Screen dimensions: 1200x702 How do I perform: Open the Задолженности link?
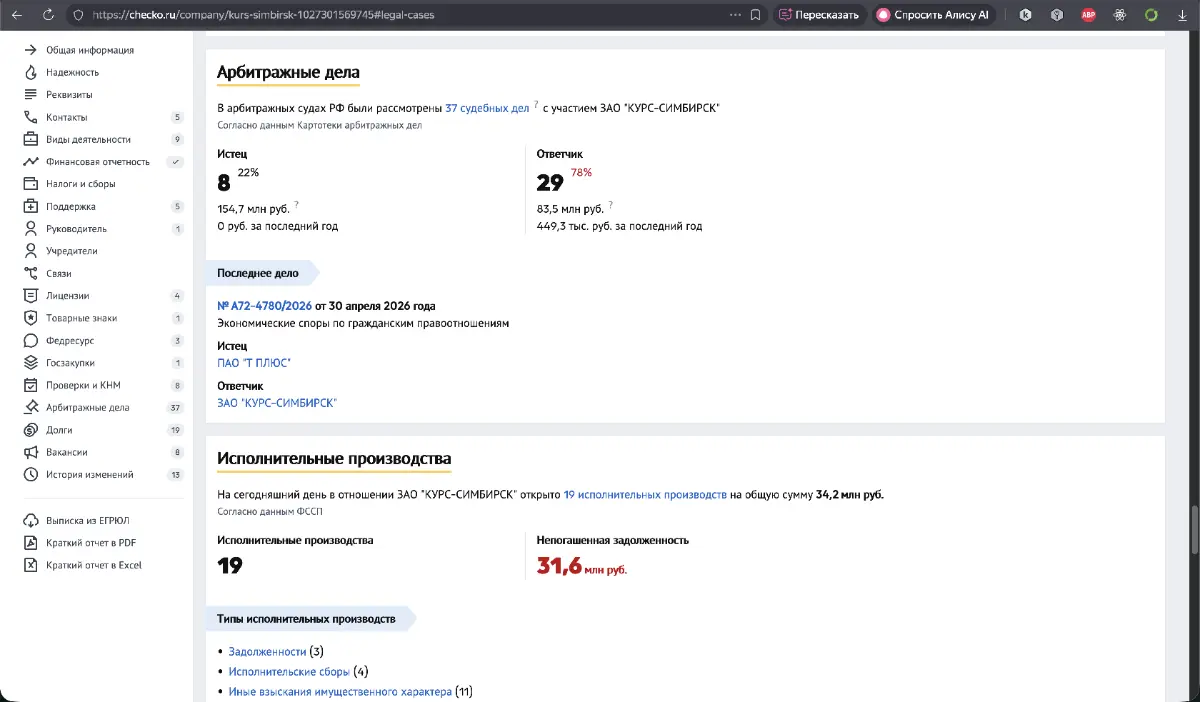tap(267, 652)
